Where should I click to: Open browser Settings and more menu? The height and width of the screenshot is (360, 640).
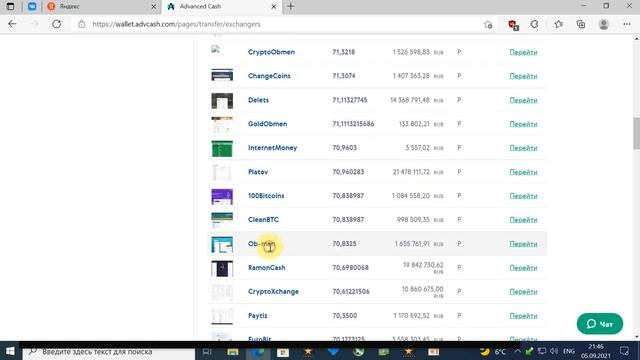[x=627, y=24]
